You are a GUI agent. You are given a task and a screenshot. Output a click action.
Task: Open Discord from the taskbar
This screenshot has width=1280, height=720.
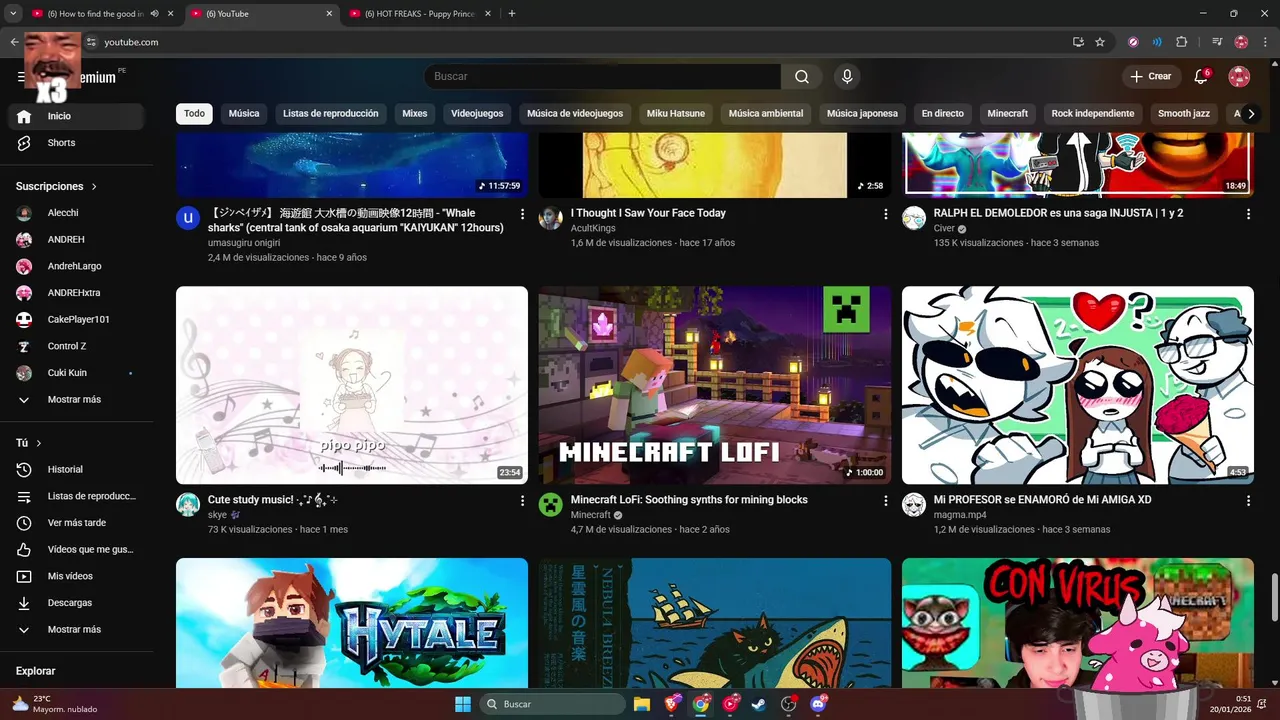pyautogui.click(x=819, y=704)
